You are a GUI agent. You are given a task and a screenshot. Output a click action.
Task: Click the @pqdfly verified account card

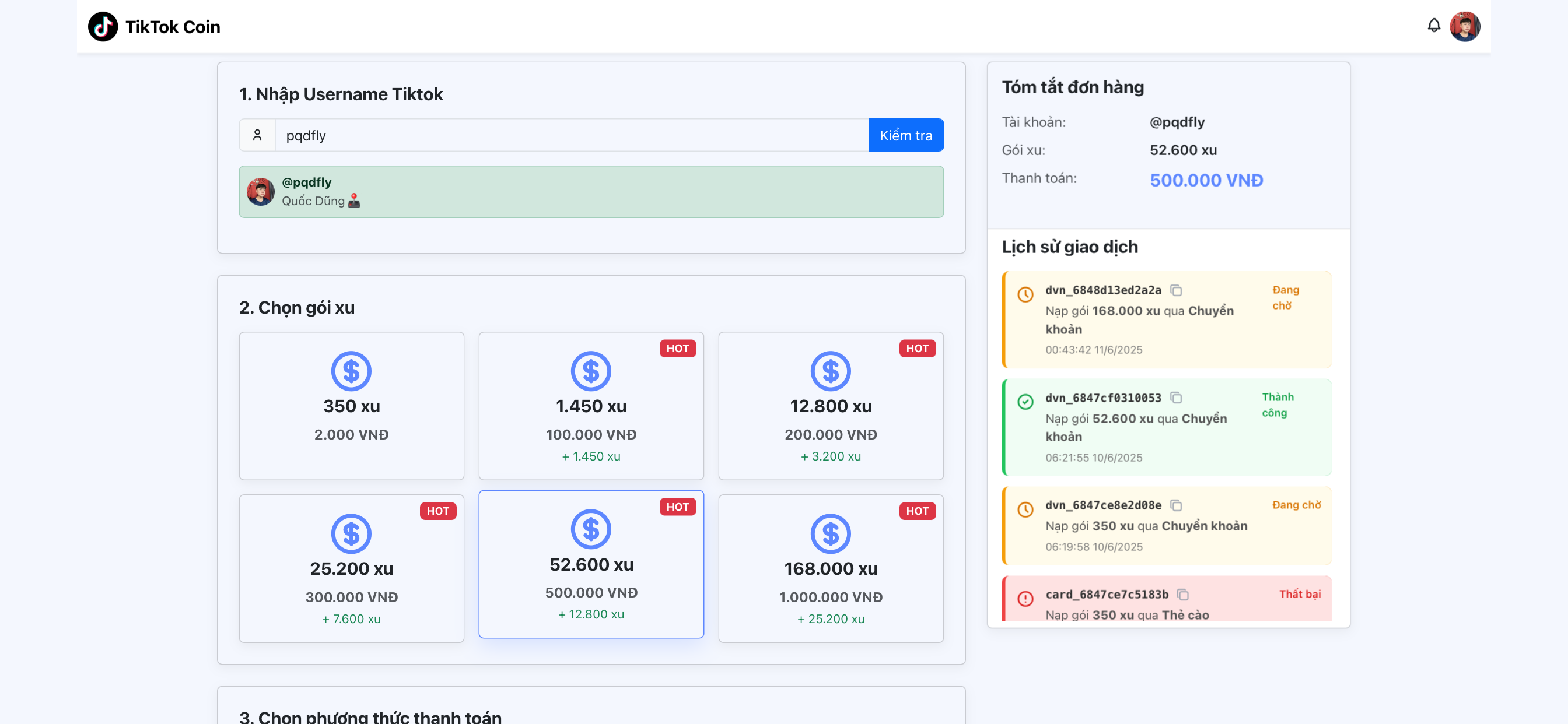tap(590, 192)
